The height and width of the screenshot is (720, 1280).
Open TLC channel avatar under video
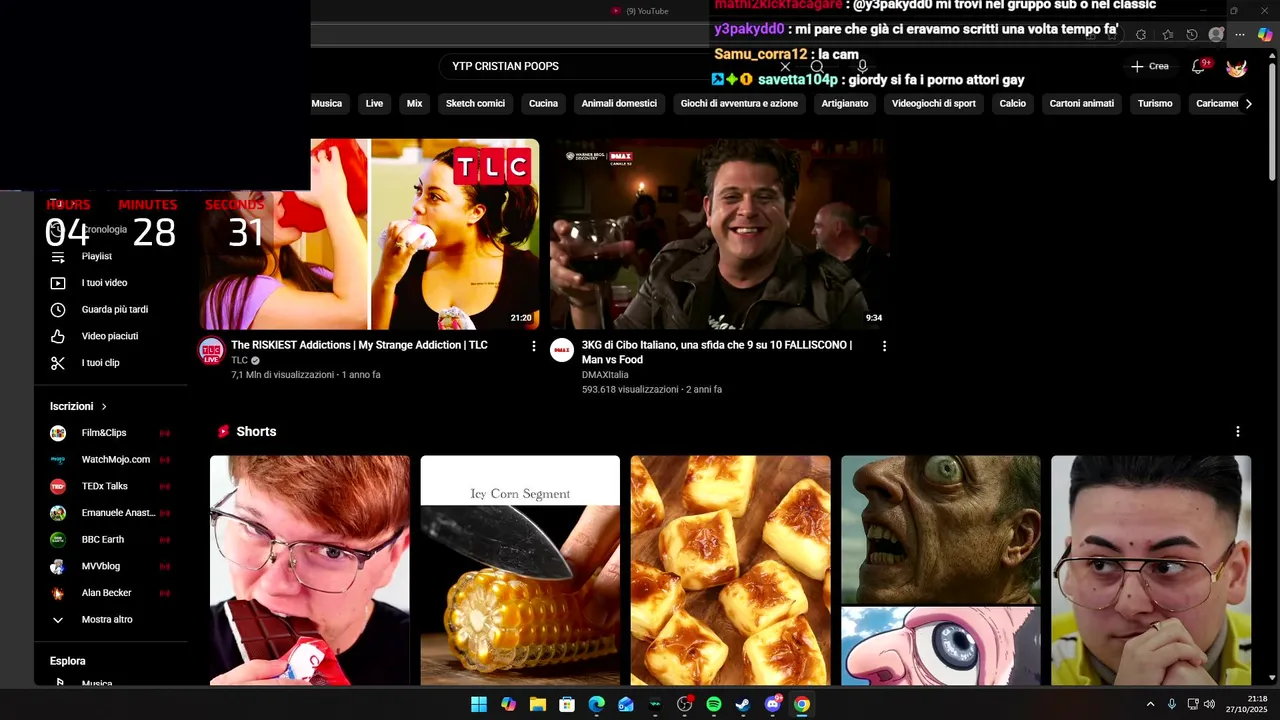click(x=211, y=351)
